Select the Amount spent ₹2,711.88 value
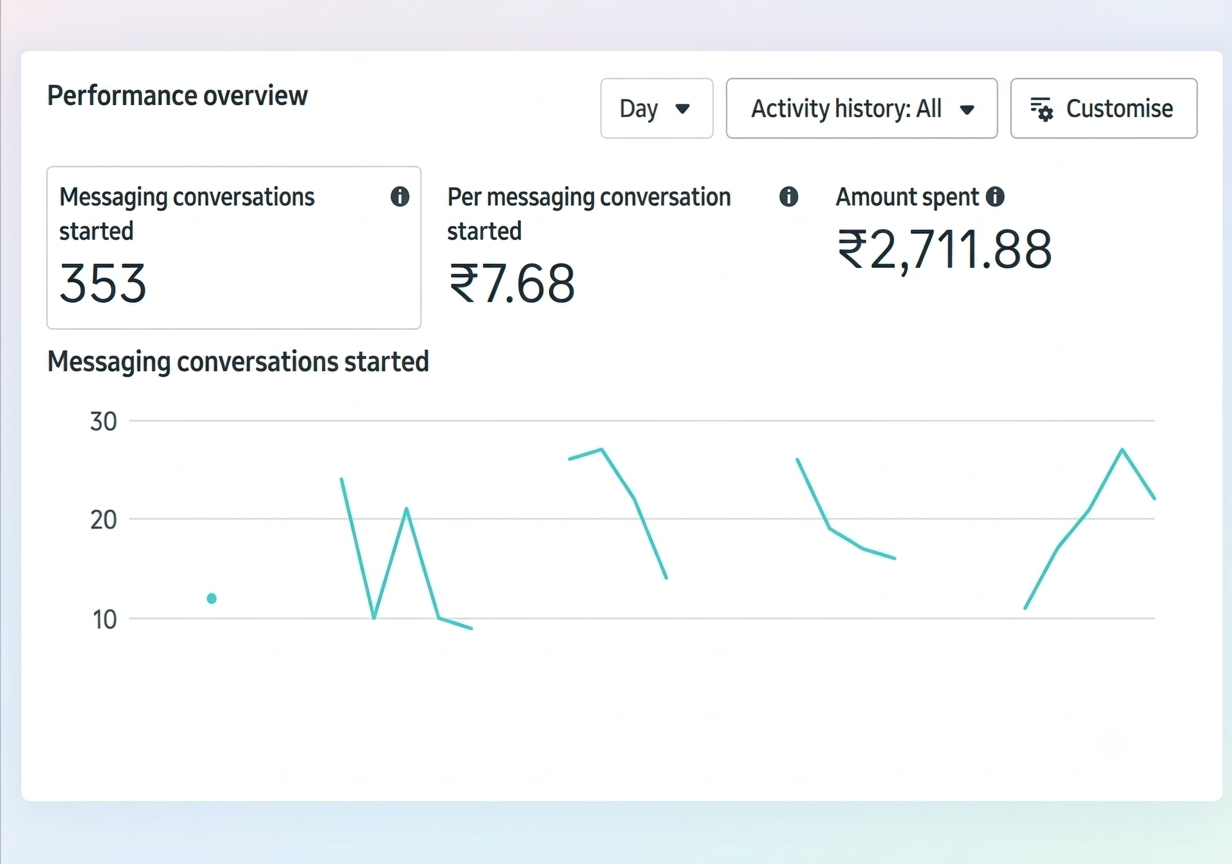The width and height of the screenshot is (1232, 864). point(944,249)
